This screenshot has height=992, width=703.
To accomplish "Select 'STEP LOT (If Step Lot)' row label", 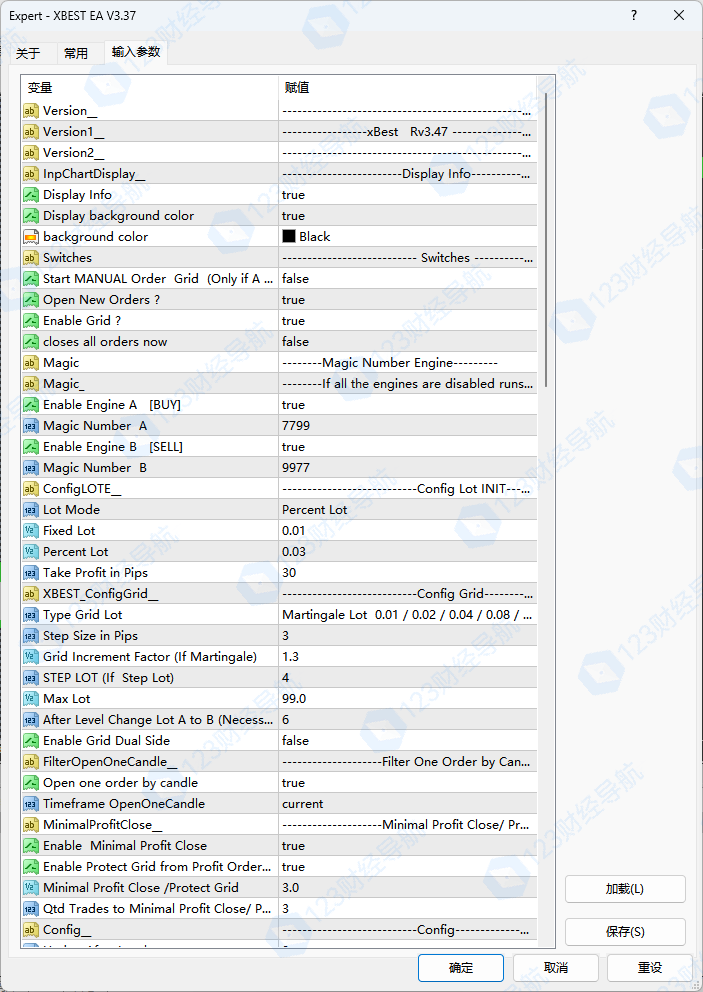I will coord(108,678).
